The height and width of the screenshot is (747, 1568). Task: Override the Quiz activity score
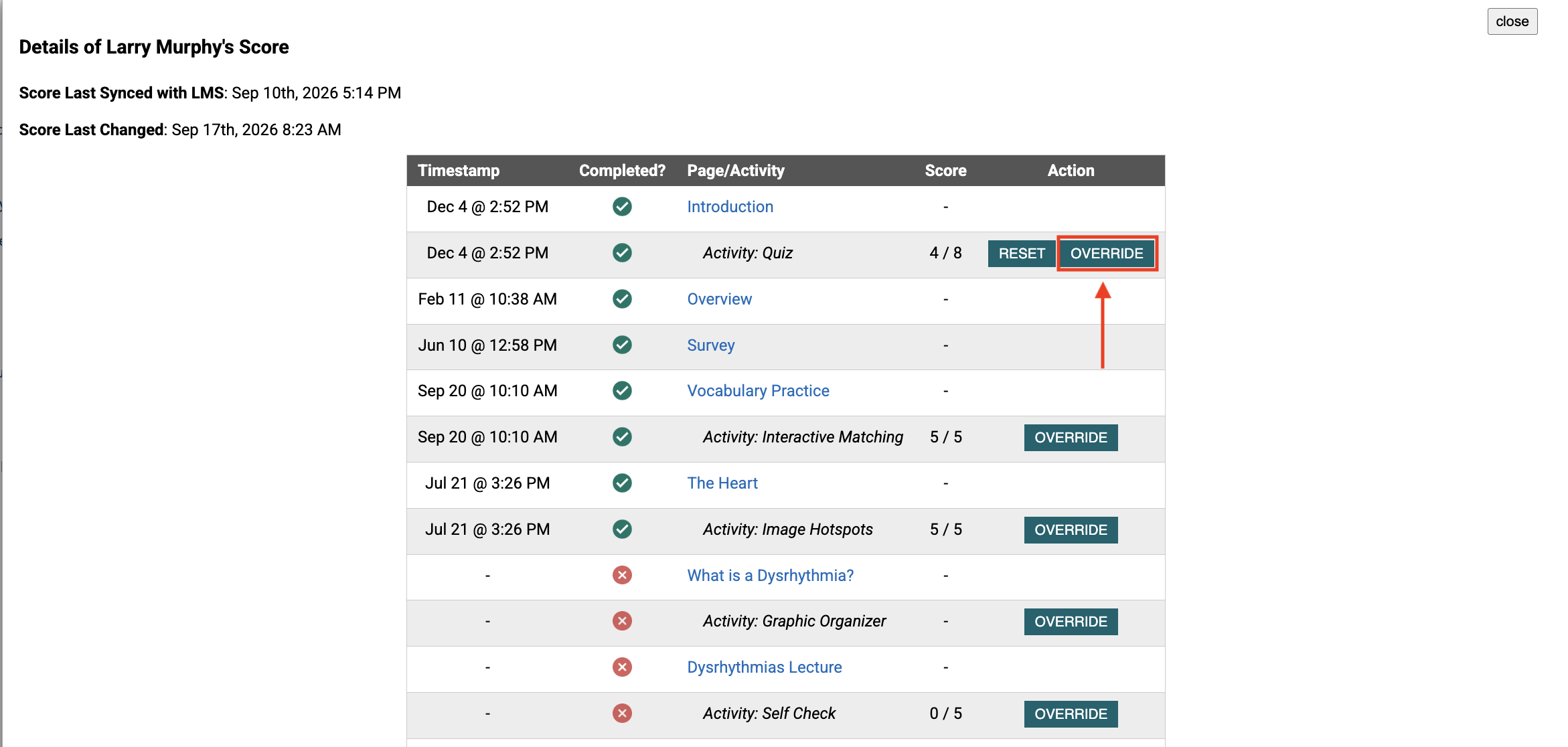1107,254
